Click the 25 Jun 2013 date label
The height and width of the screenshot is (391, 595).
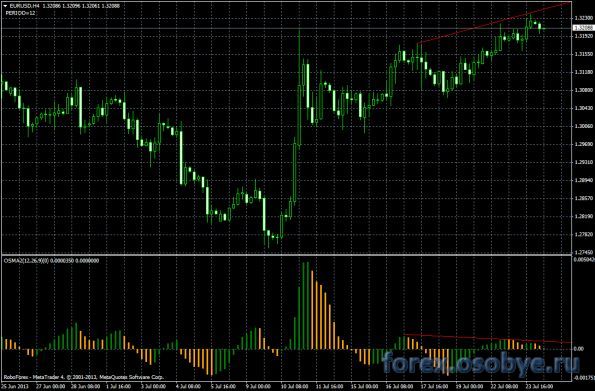[x=14, y=387]
